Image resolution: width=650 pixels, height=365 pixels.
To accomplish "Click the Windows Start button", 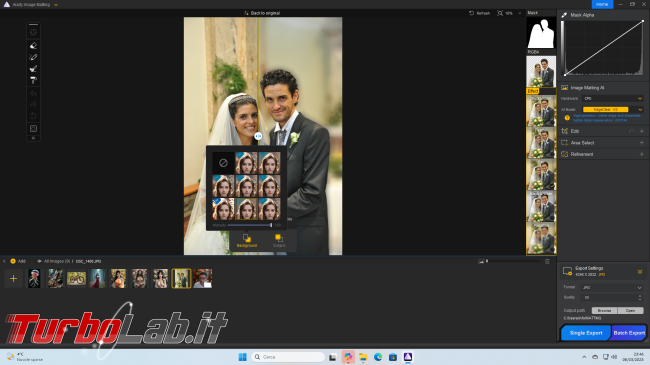I will coord(243,357).
